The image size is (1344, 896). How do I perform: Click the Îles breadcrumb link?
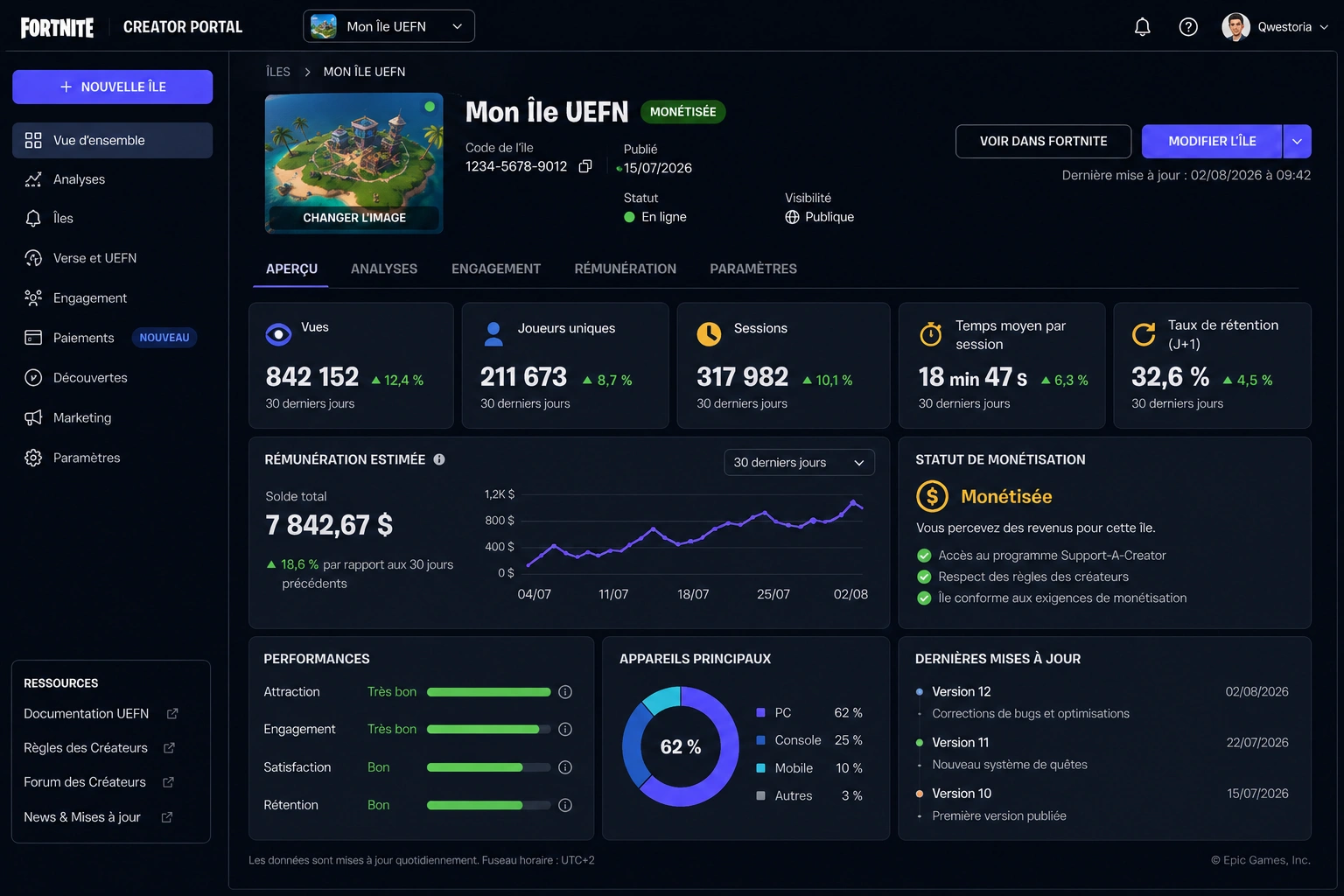coord(278,72)
